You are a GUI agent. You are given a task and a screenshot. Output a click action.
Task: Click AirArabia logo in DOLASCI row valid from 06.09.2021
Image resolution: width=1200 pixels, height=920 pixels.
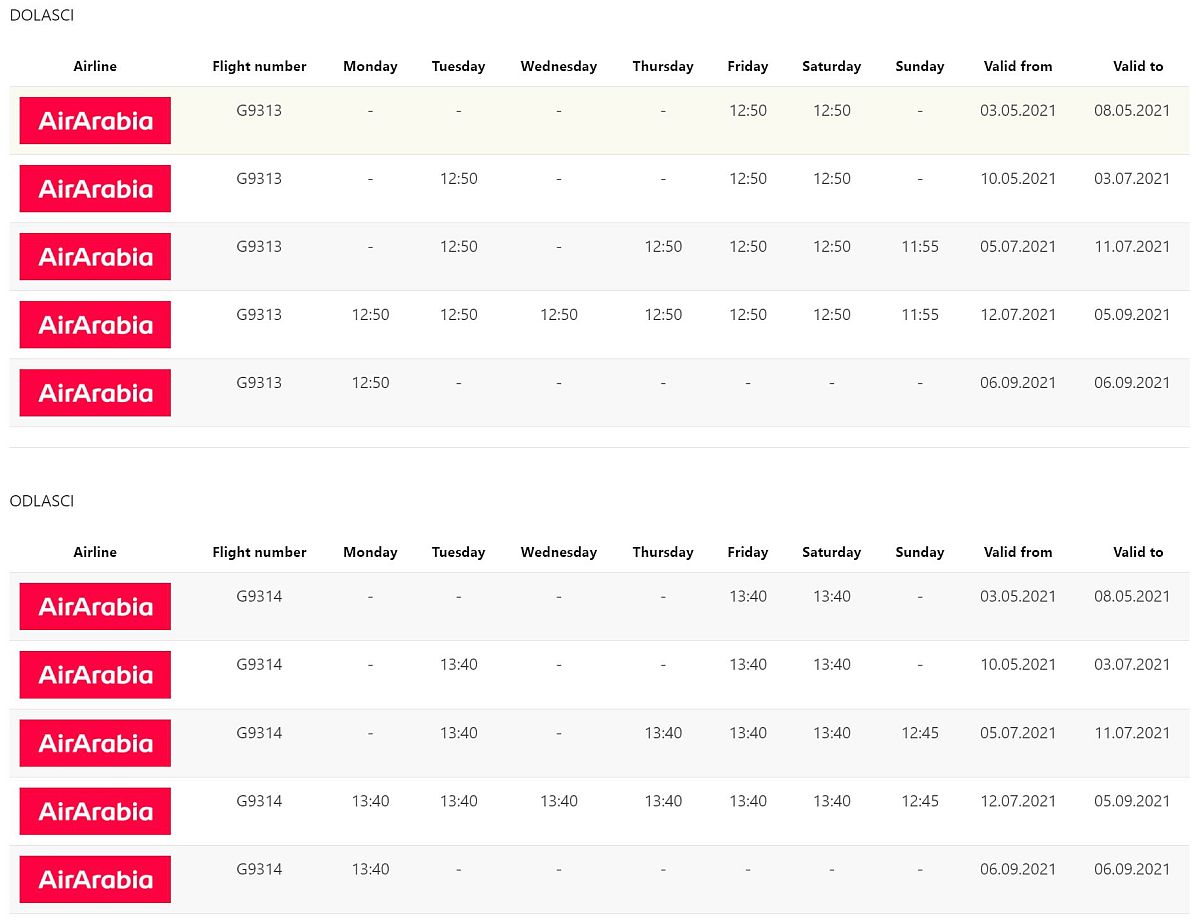(95, 392)
